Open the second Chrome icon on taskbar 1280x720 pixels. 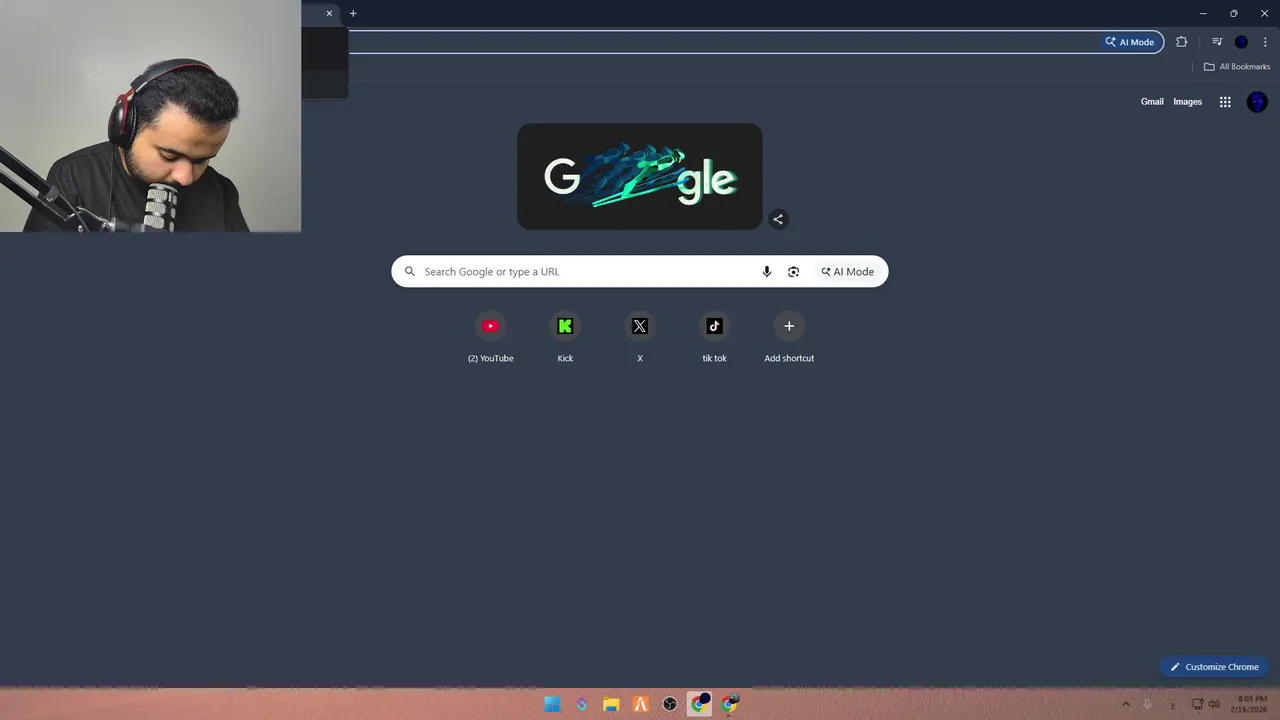730,704
